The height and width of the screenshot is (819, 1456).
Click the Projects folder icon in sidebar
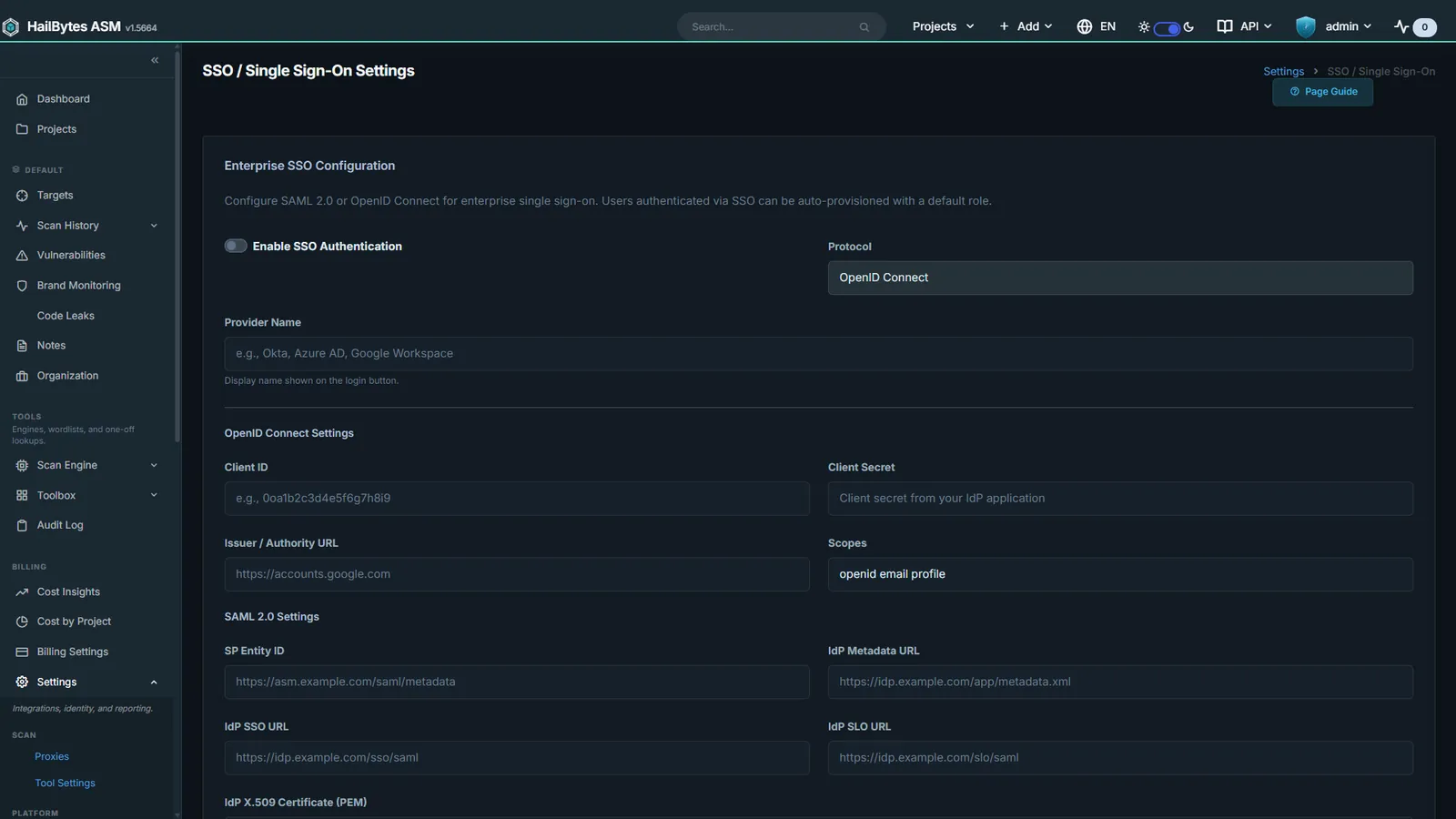(x=22, y=129)
